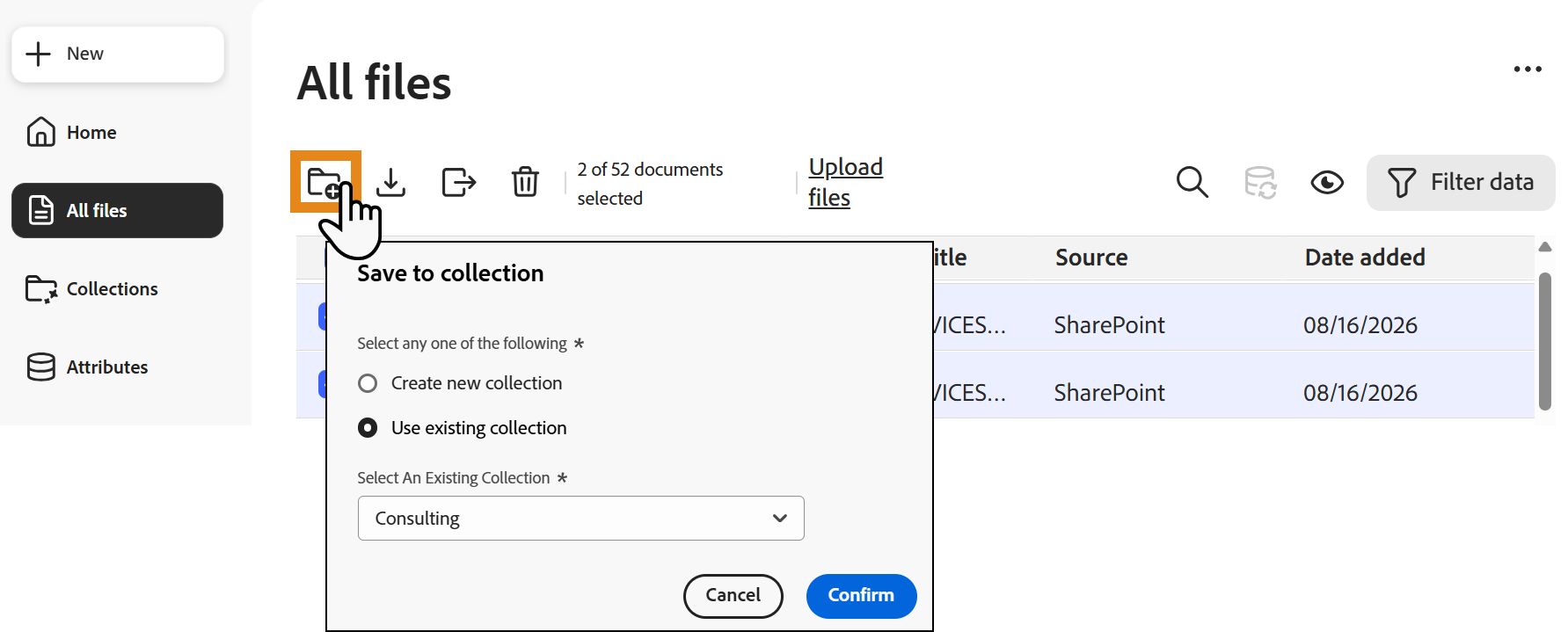Viewport: 1568px width, 632px height.
Task: Expand the Consulting collection dropdown
Action: (580, 518)
